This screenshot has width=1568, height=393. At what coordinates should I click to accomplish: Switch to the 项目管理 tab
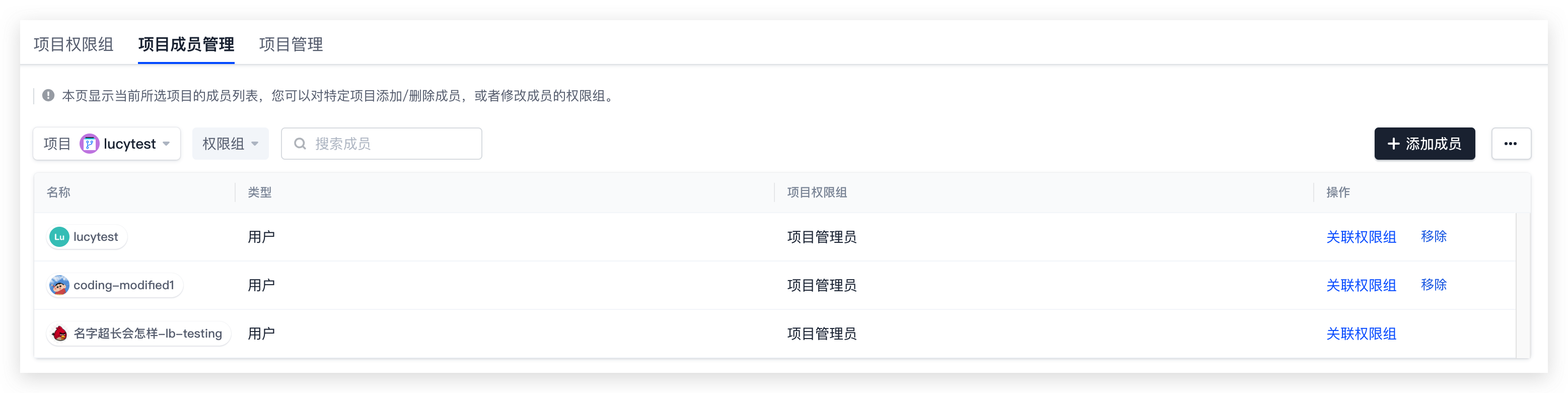[x=291, y=44]
